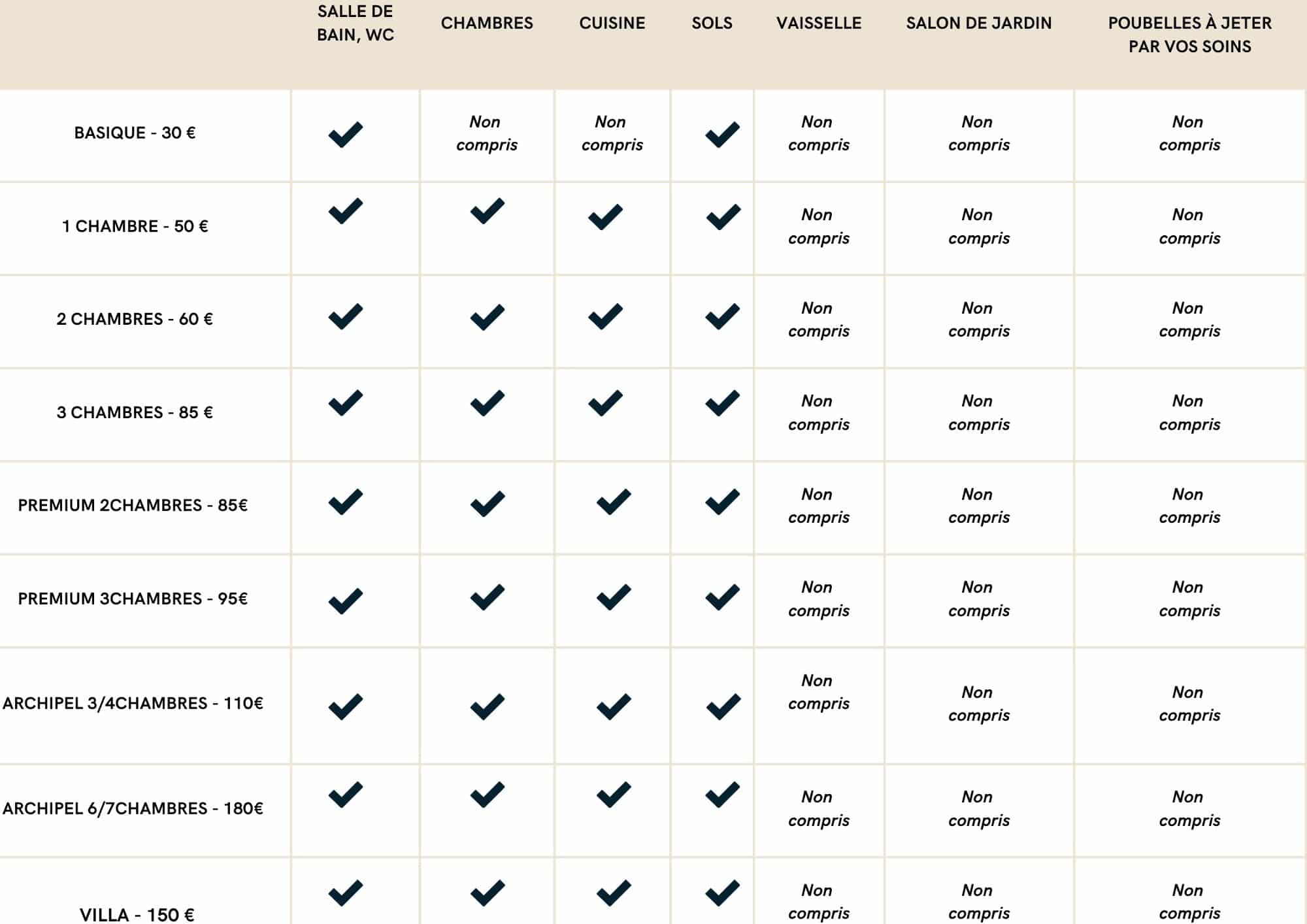The image size is (1307, 924).
Task: Click the Cuisine checkmark for Premium 3Chambres
Action: 613,597
